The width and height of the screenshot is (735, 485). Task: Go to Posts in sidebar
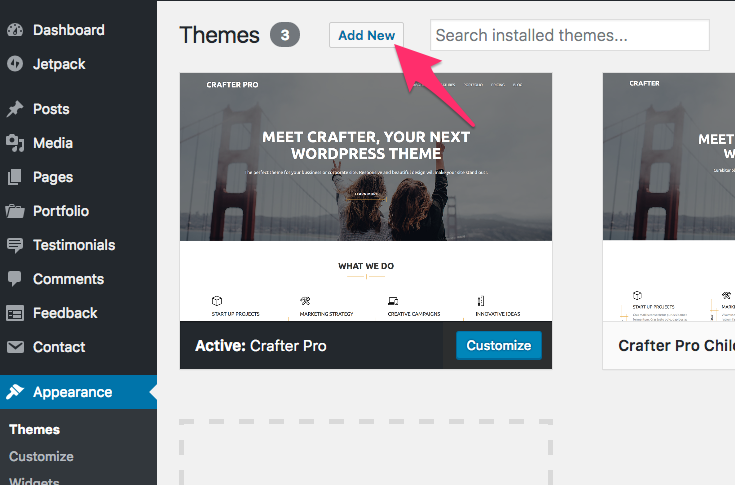coord(78,109)
